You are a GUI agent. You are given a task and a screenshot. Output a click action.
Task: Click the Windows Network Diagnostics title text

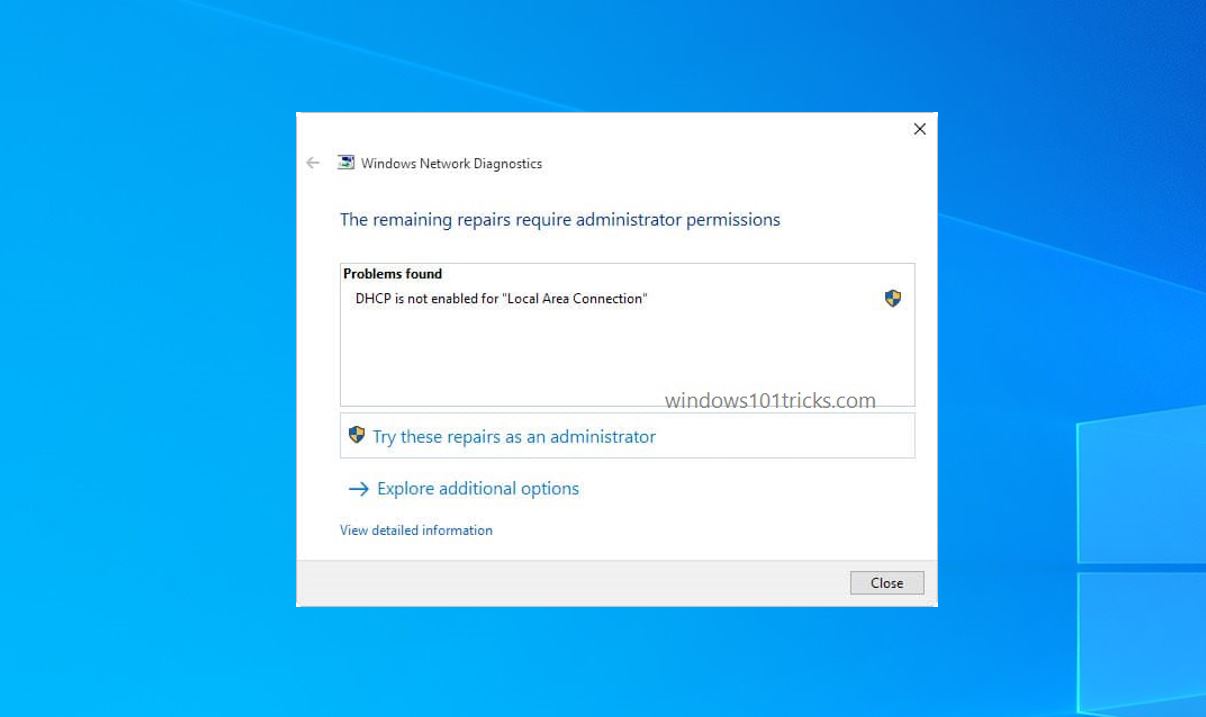[x=450, y=163]
